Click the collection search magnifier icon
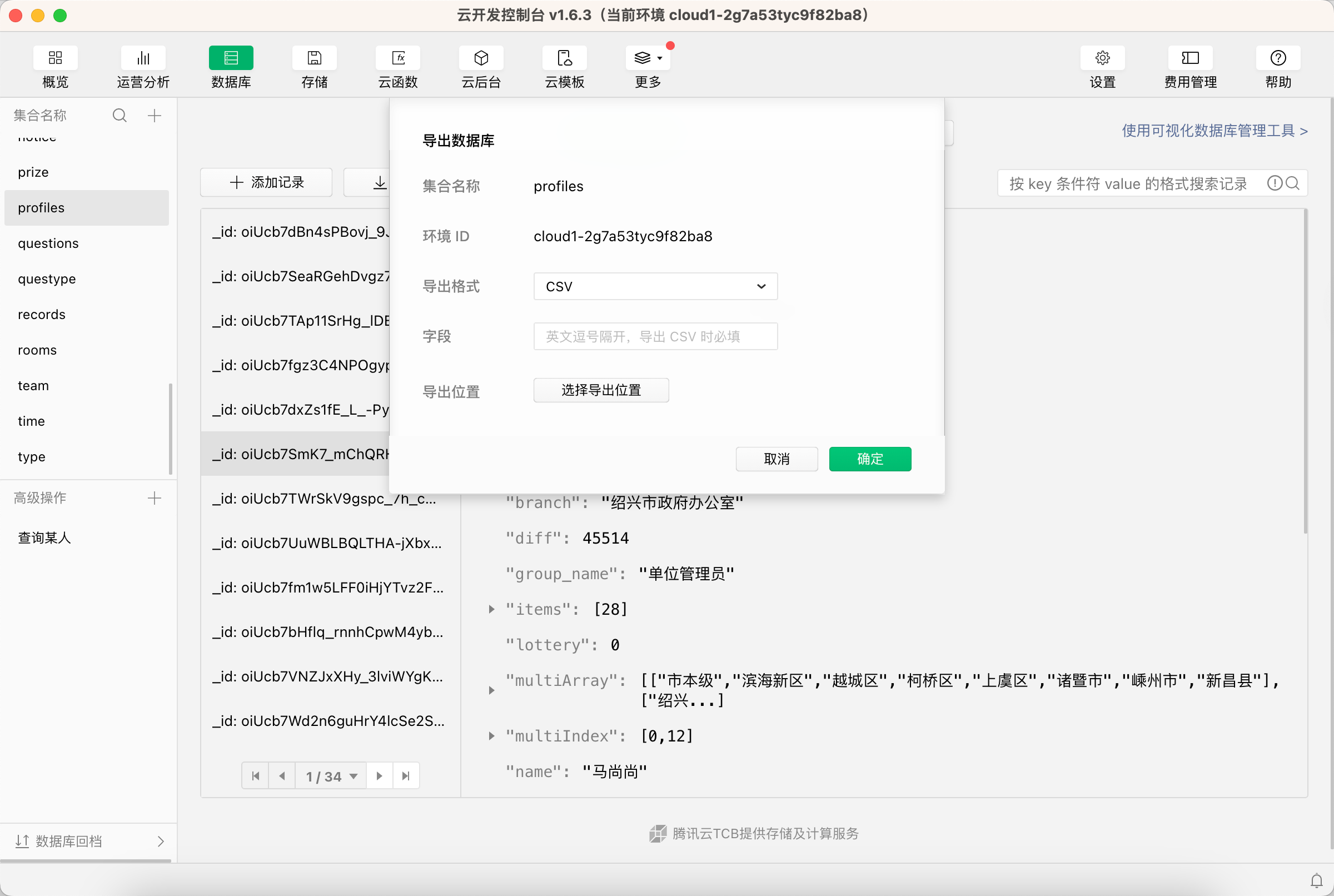The image size is (1334, 896). 120,116
